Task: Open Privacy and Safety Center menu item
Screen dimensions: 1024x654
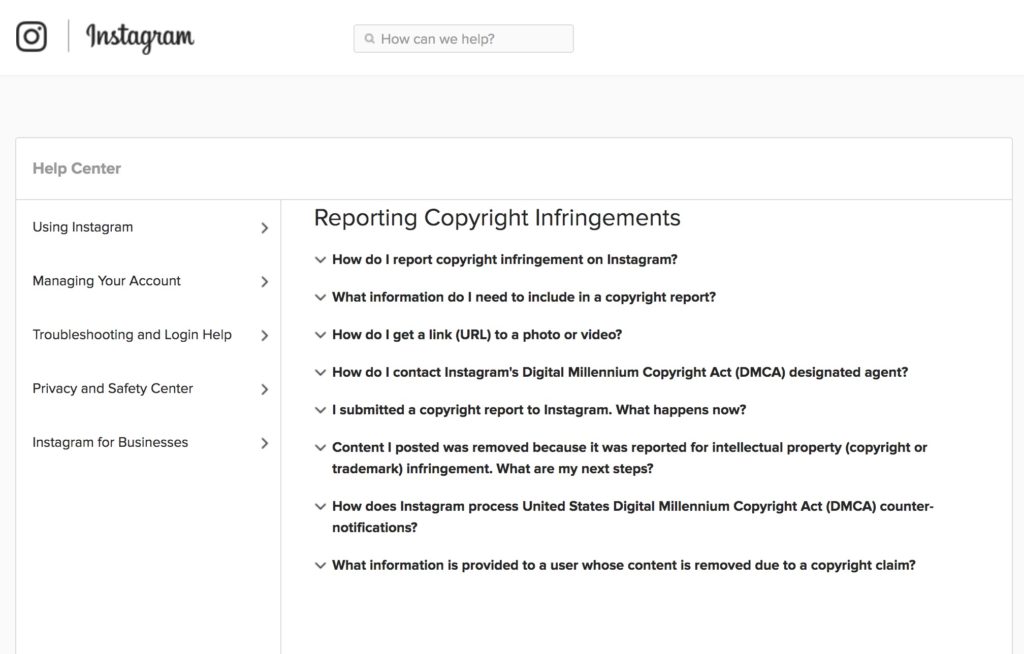Action: [150, 389]
